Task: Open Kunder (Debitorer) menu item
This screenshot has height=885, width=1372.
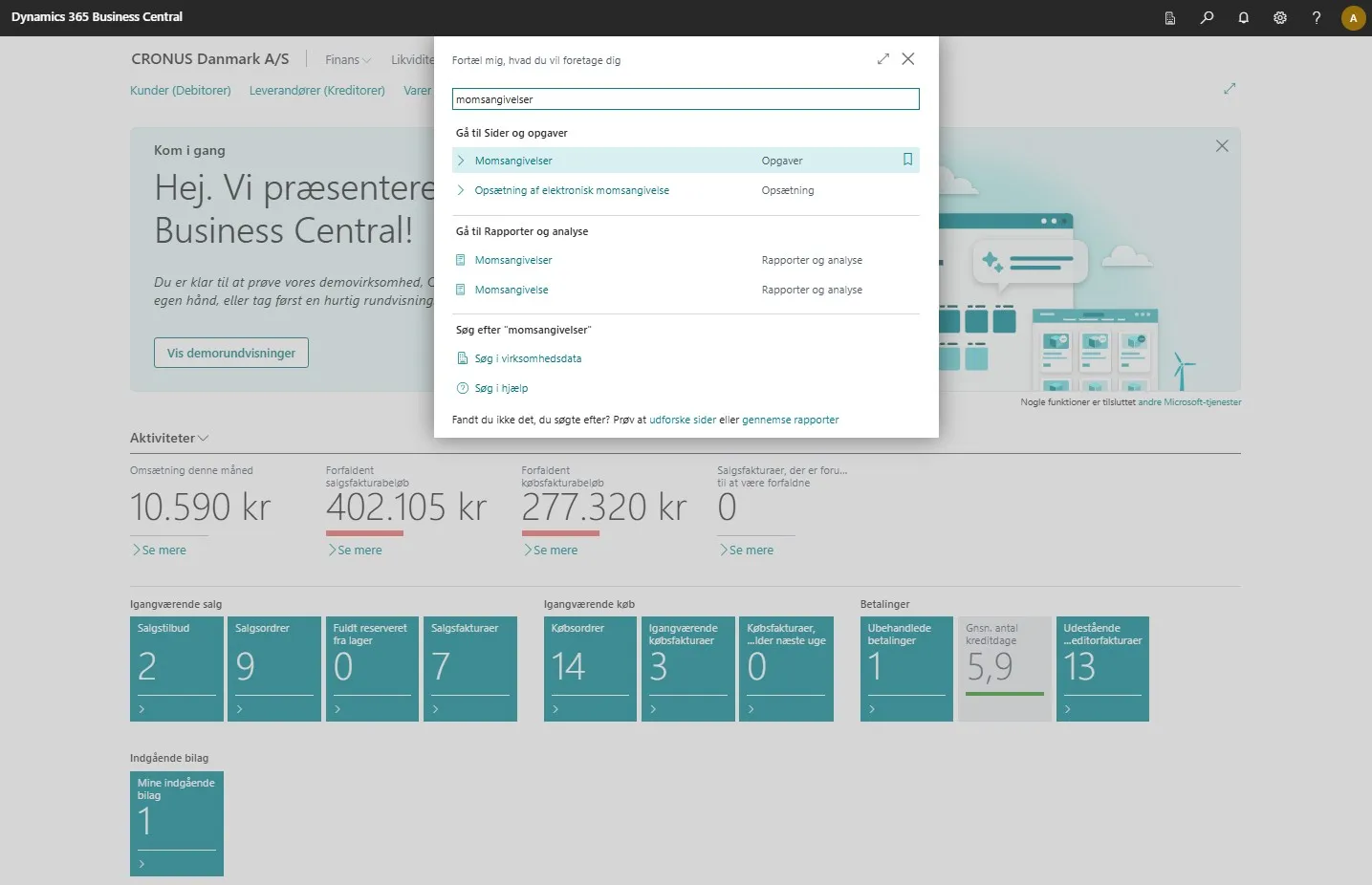Action: point(181,90)
